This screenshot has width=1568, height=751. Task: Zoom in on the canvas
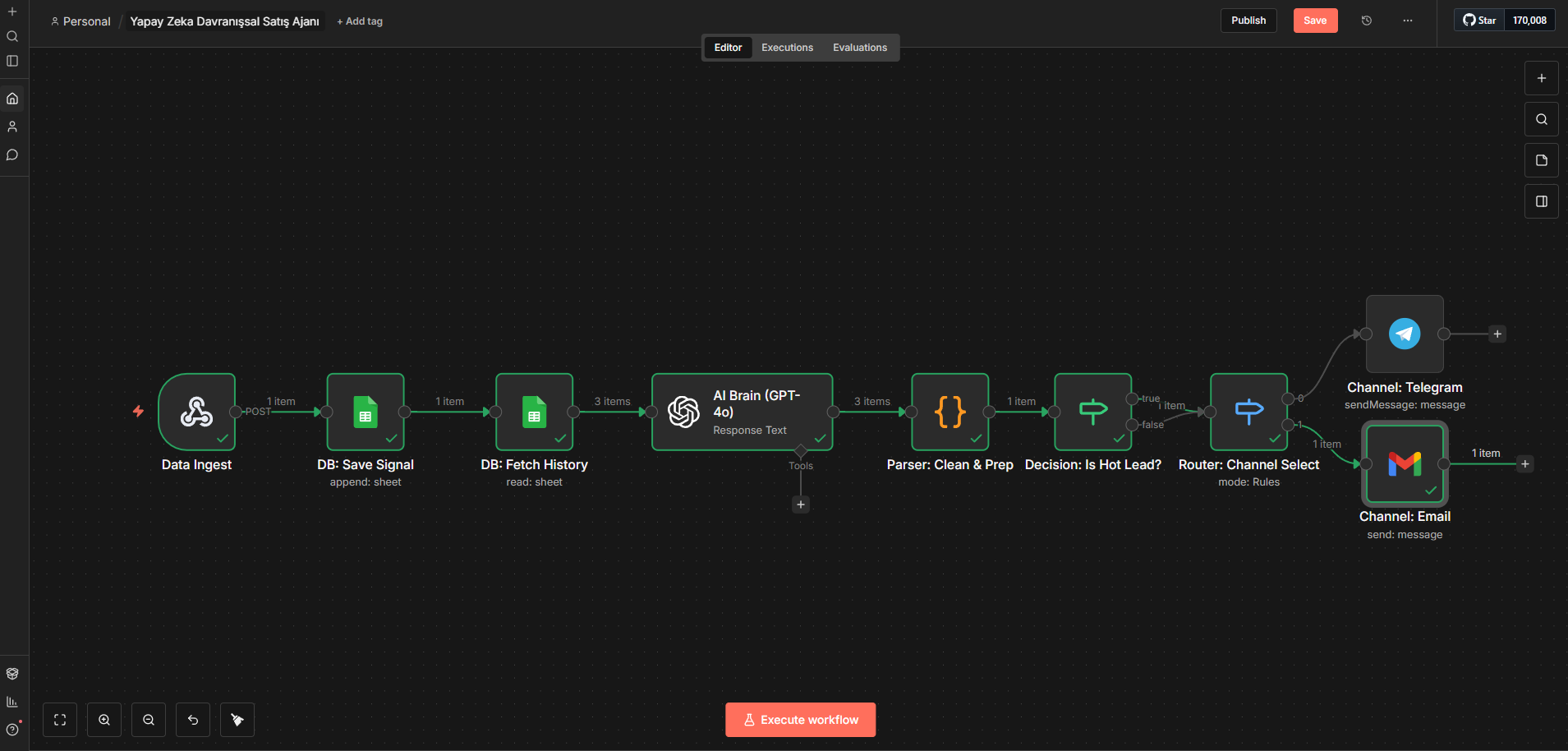pyautogui.click(x=104, y=720)
